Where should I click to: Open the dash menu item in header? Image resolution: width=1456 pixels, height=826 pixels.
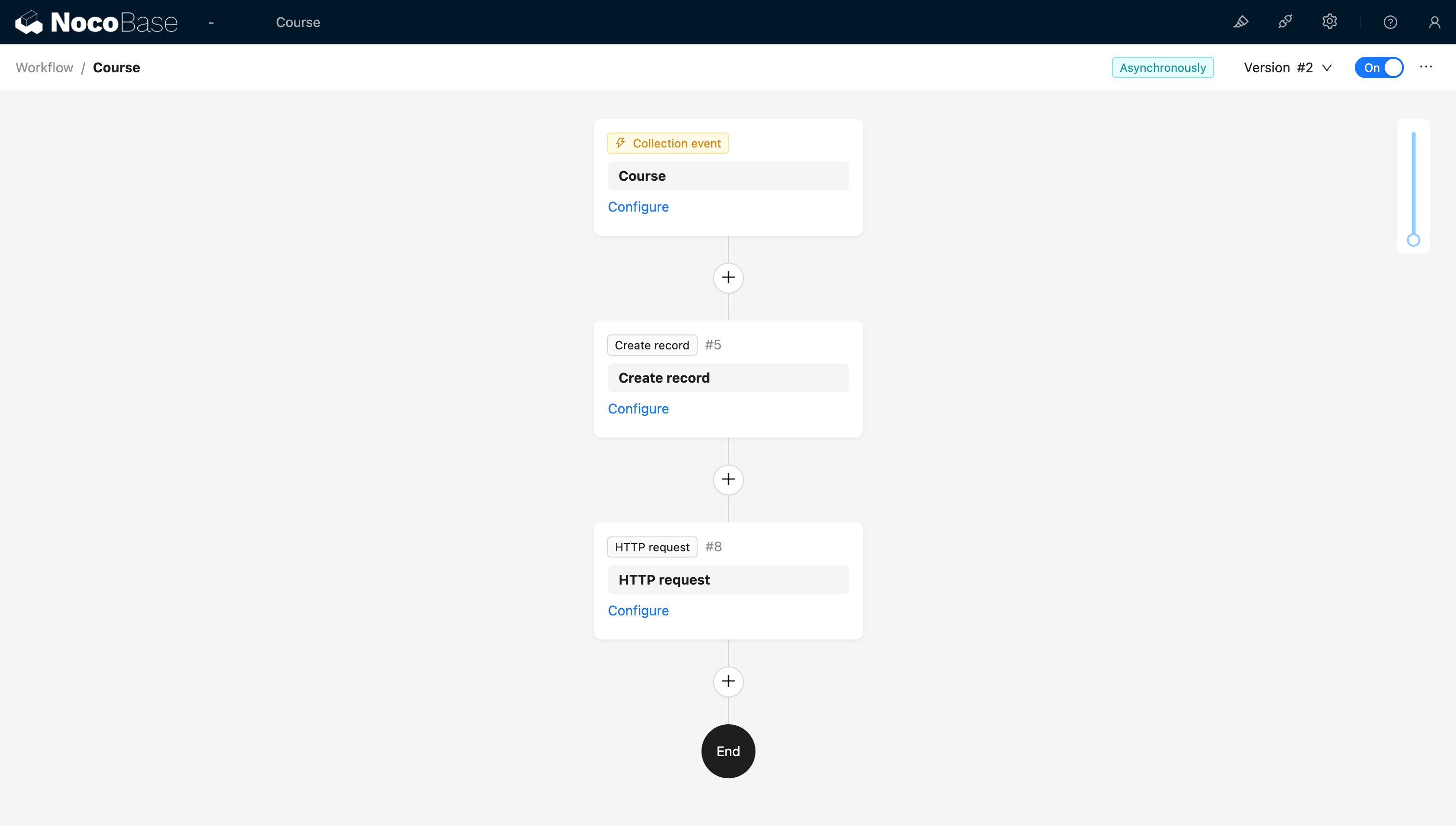tap(211, 22)
